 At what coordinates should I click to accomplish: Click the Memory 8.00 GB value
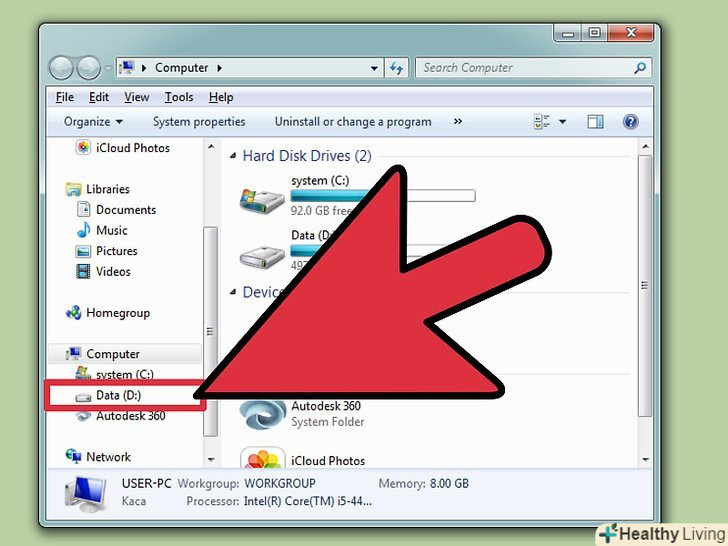point(449,483)
